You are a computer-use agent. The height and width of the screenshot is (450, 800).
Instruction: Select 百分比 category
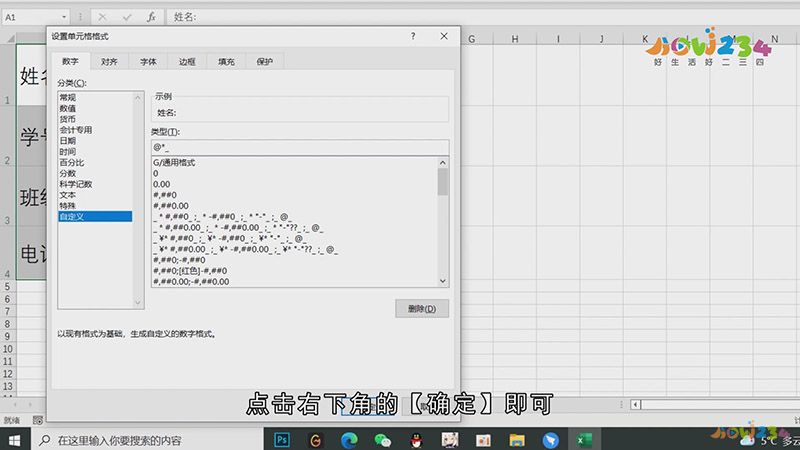pyautogui.click(x=95, y=162)
